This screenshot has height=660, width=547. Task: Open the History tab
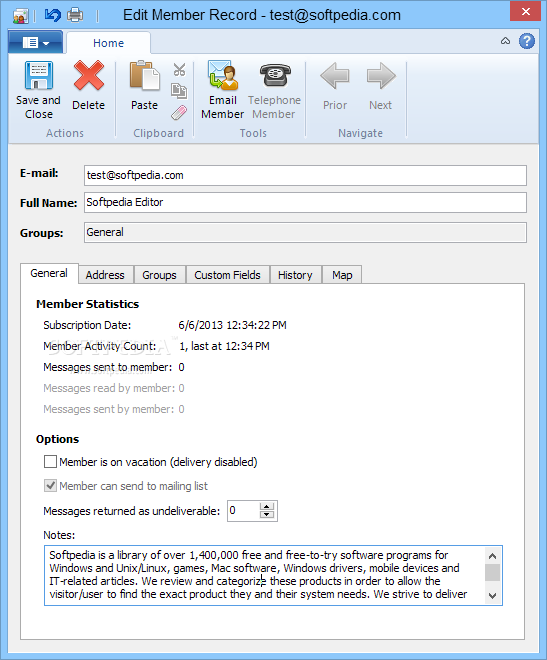295,275
